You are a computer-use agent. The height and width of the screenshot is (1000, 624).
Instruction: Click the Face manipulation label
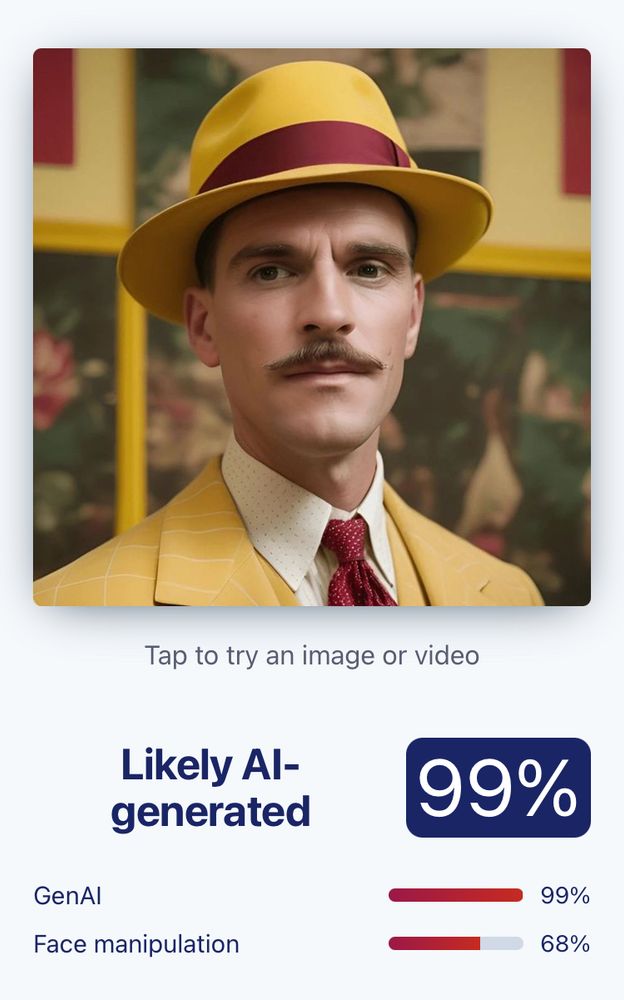[137, 944]
